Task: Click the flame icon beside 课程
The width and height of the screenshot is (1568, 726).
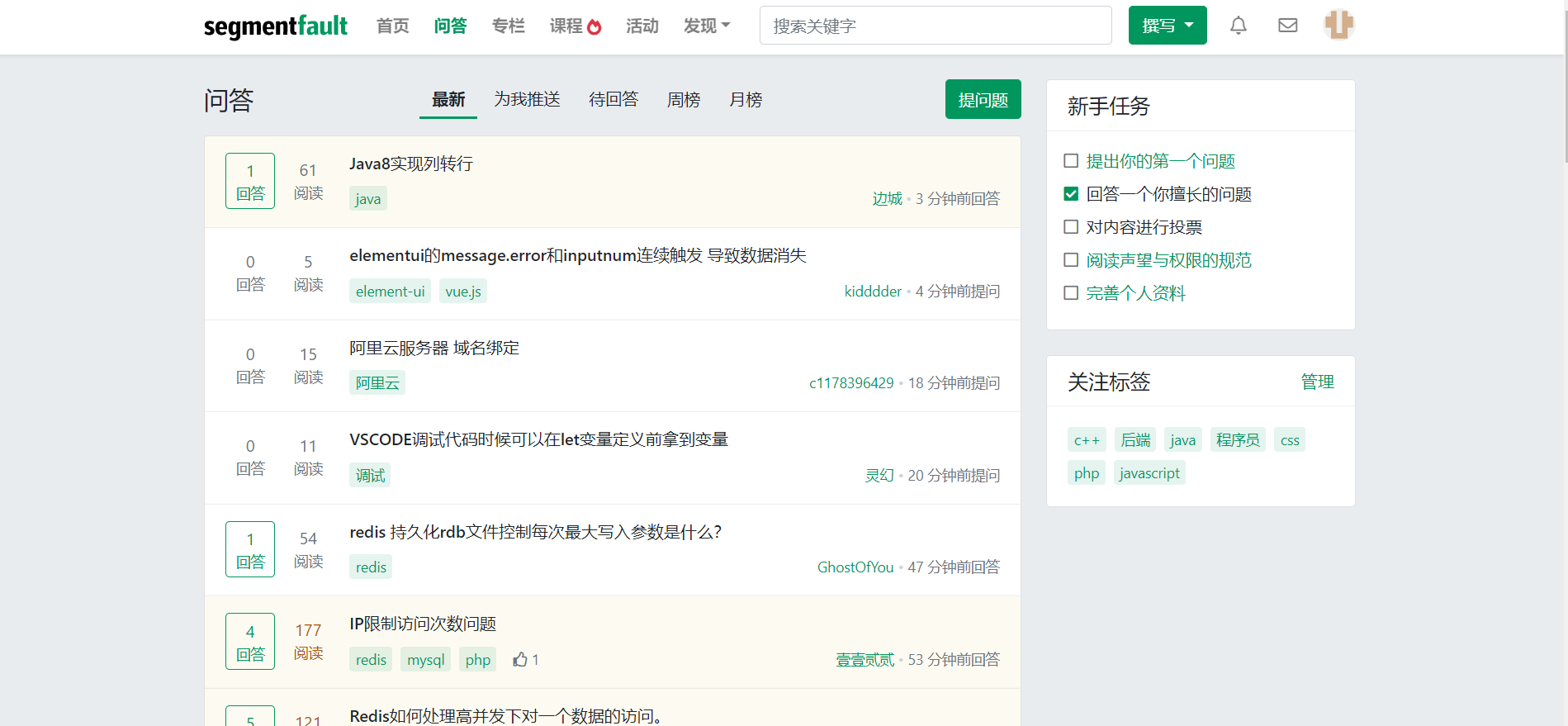Action: [x=594, y=26]
